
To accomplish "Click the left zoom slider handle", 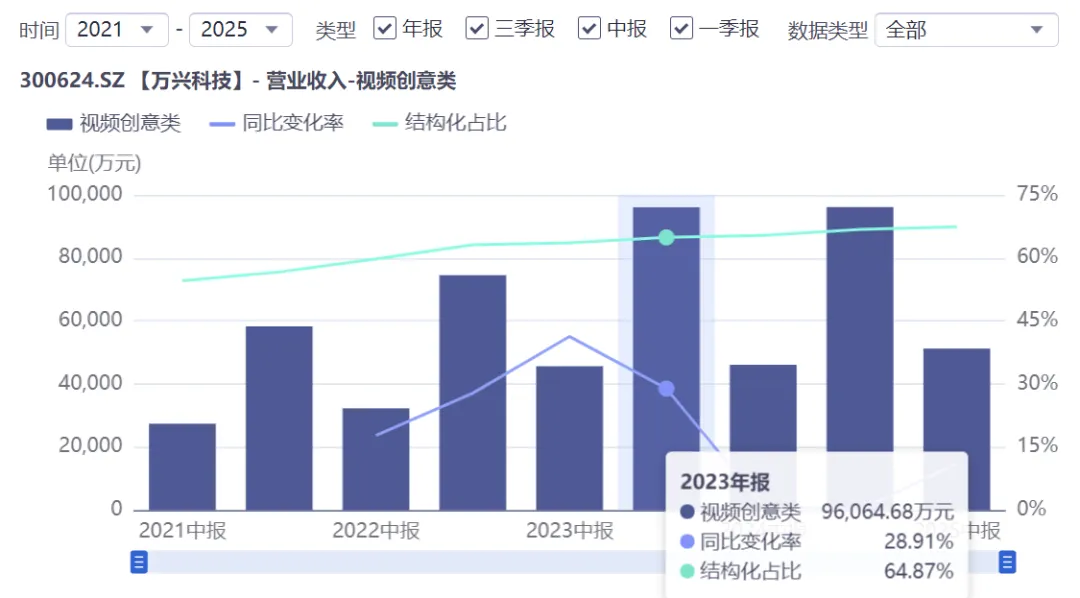I will click(x=138, y=562).
